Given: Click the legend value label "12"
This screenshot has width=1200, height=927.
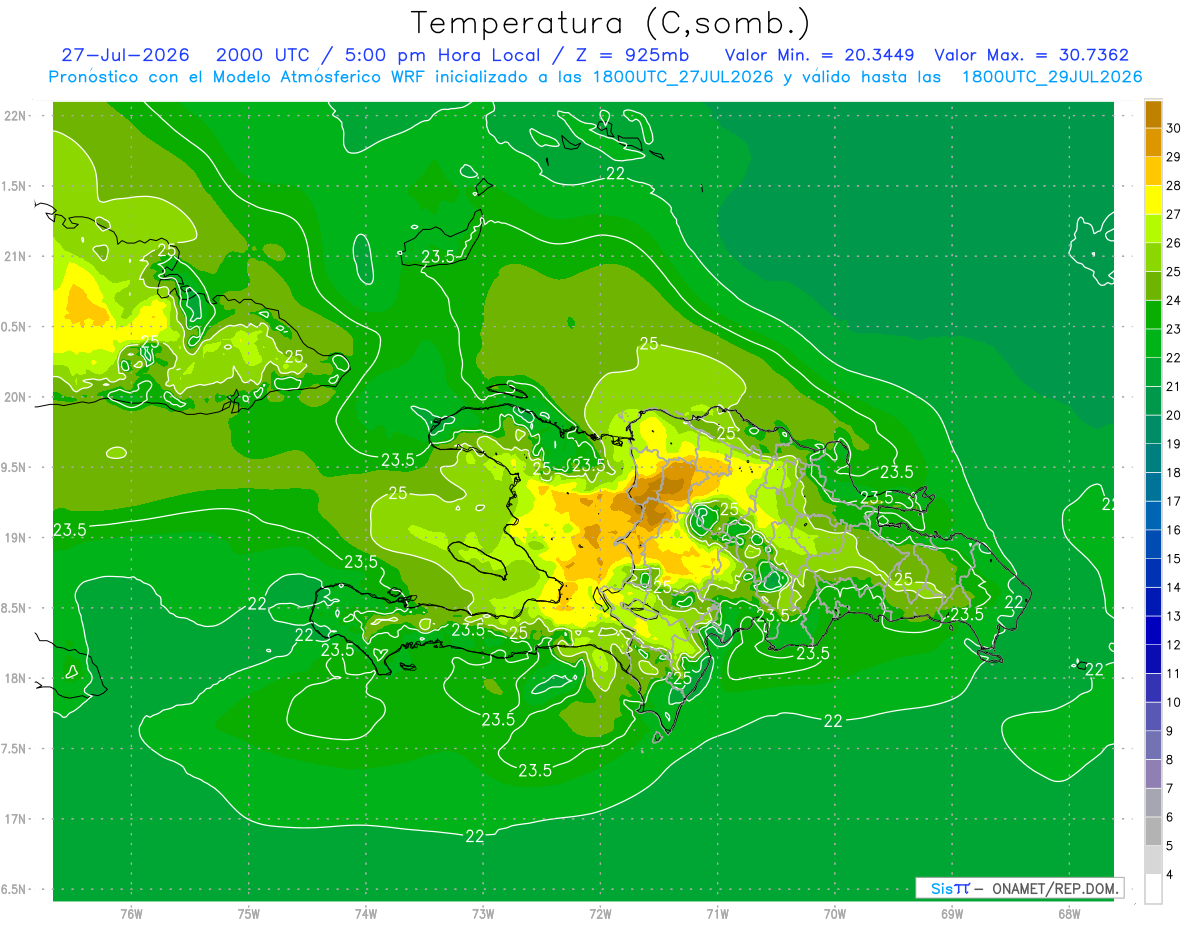Looking at the screenshot, I should 1174,645.
